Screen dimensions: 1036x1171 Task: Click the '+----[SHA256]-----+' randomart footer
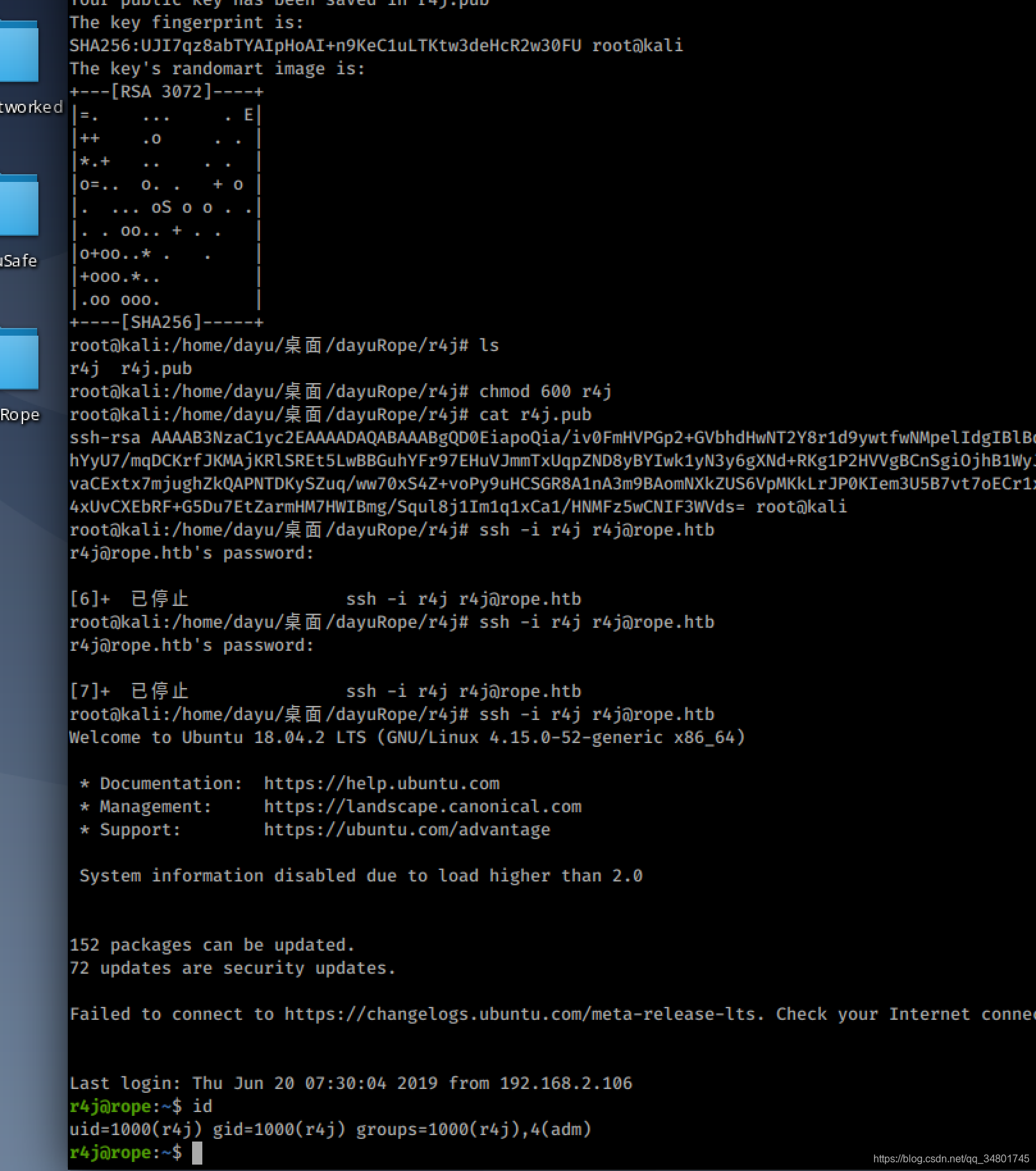[x=166, y=322]
